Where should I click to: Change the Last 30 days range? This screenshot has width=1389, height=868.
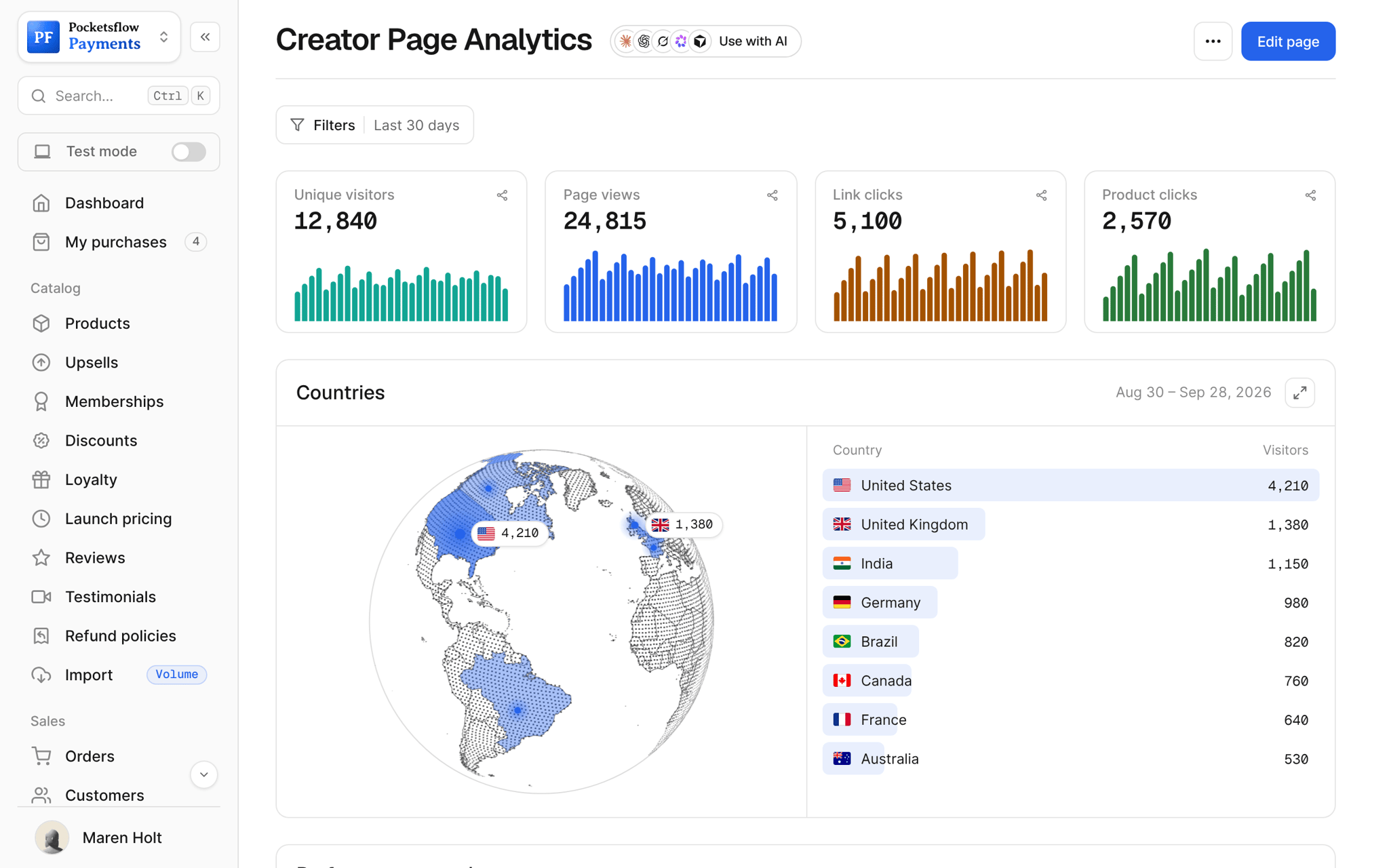click(x=416, y=125)
